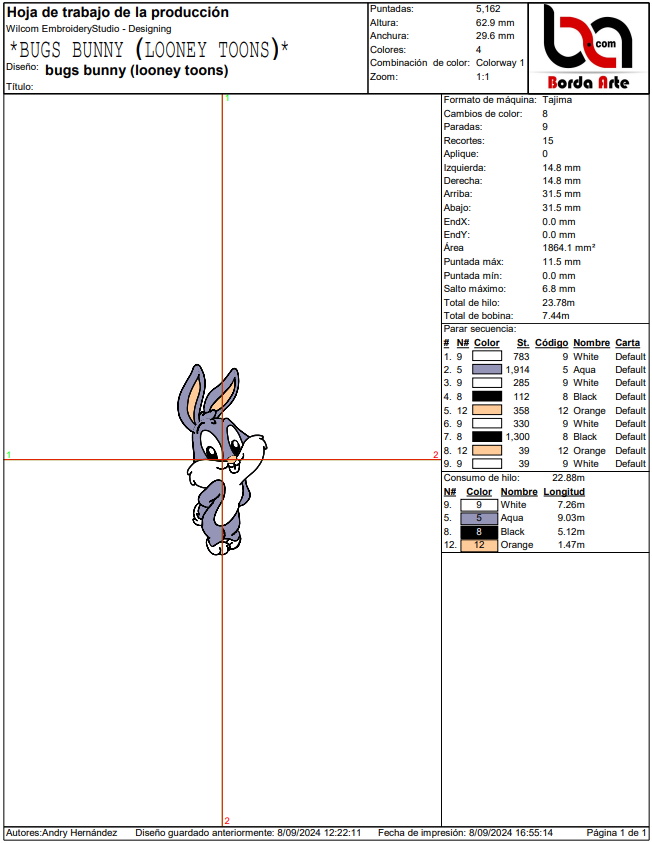Viewport: 652px width, 843px height.
Task: Click the 'Longitud' column header
Action: pyautogui.click(x=564, y=492)
